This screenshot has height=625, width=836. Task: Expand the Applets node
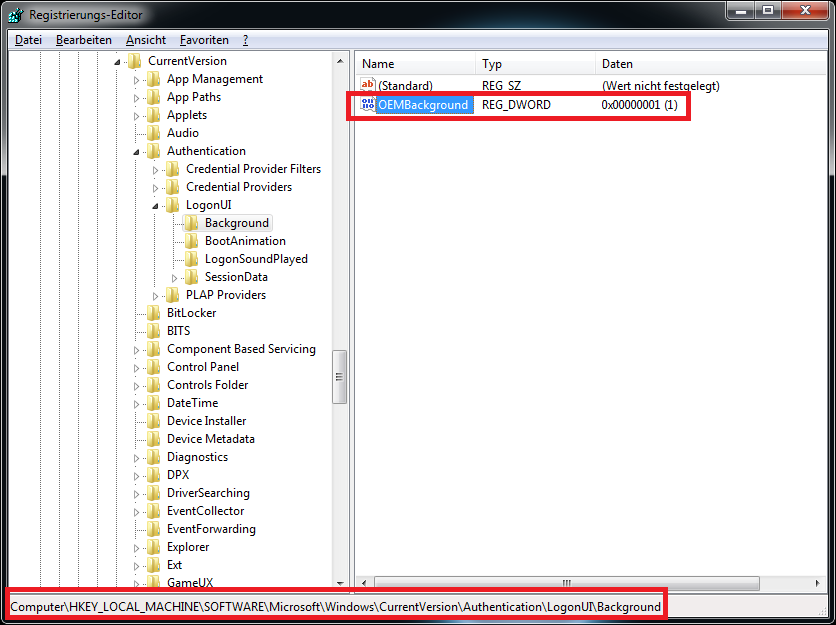136,116
